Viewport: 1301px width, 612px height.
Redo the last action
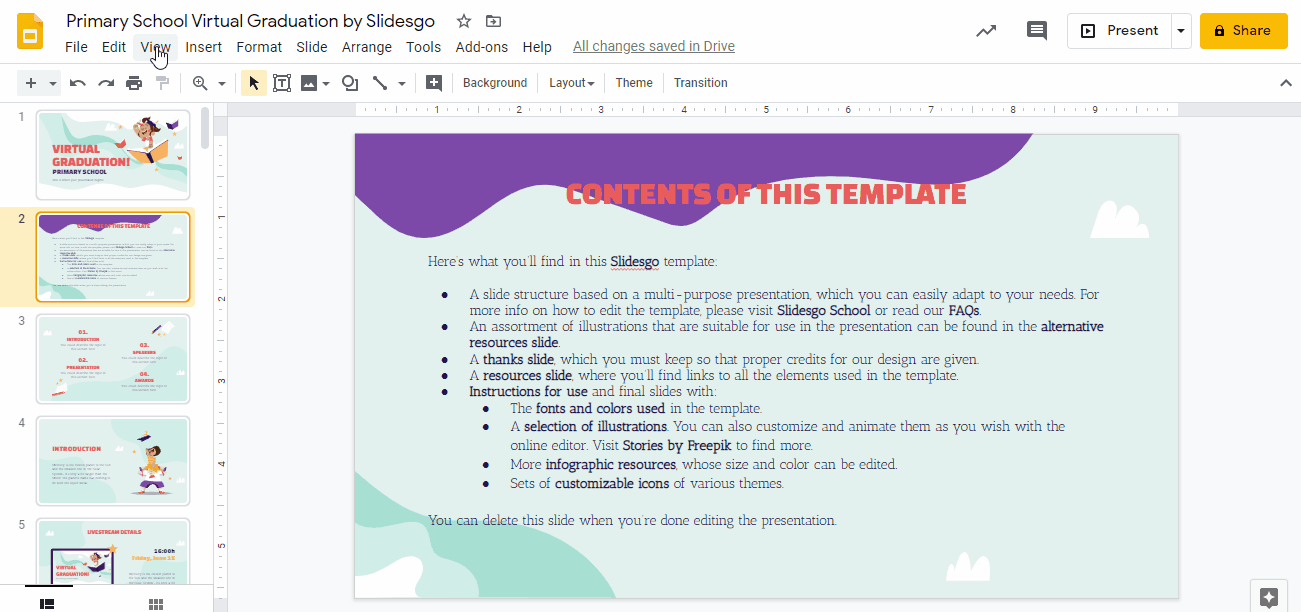106,83
